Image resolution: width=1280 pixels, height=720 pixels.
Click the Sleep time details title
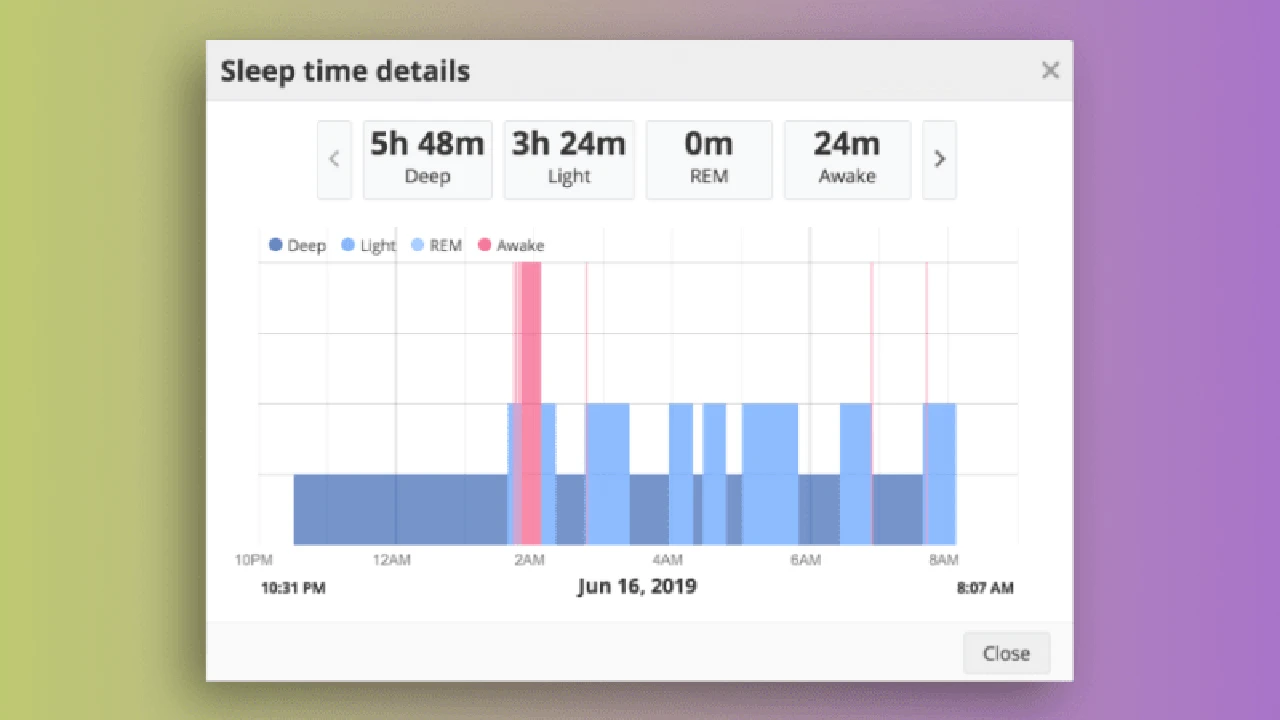pos(345,71)
